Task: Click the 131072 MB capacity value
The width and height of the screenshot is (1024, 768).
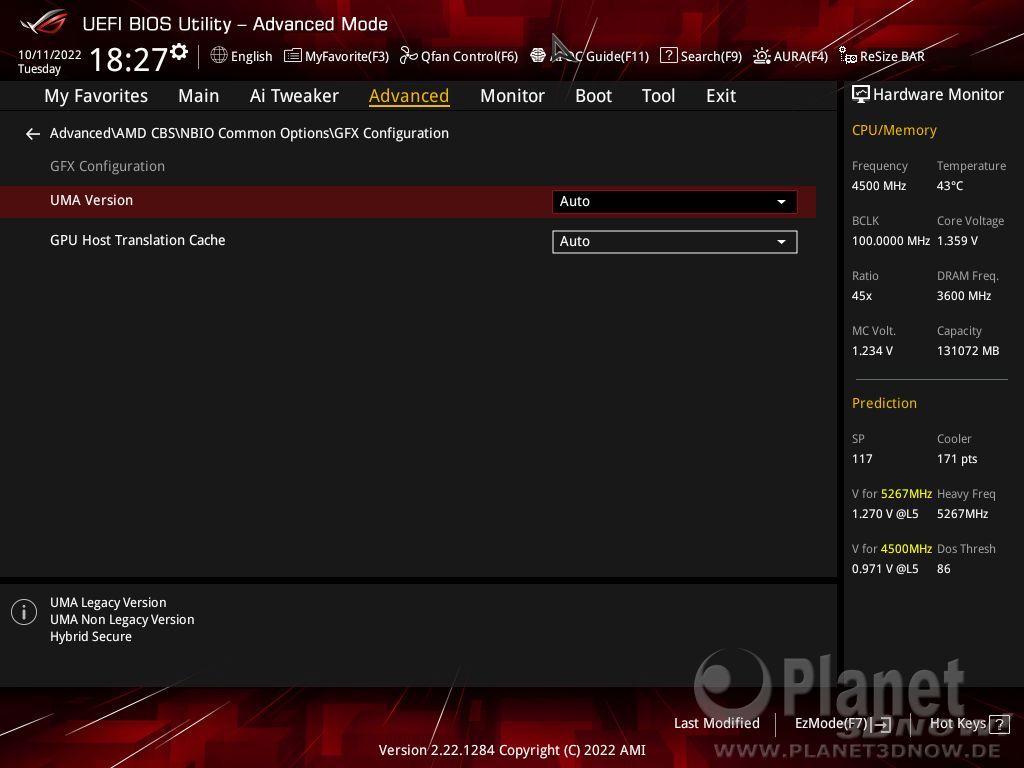Action: pos(968,351)
